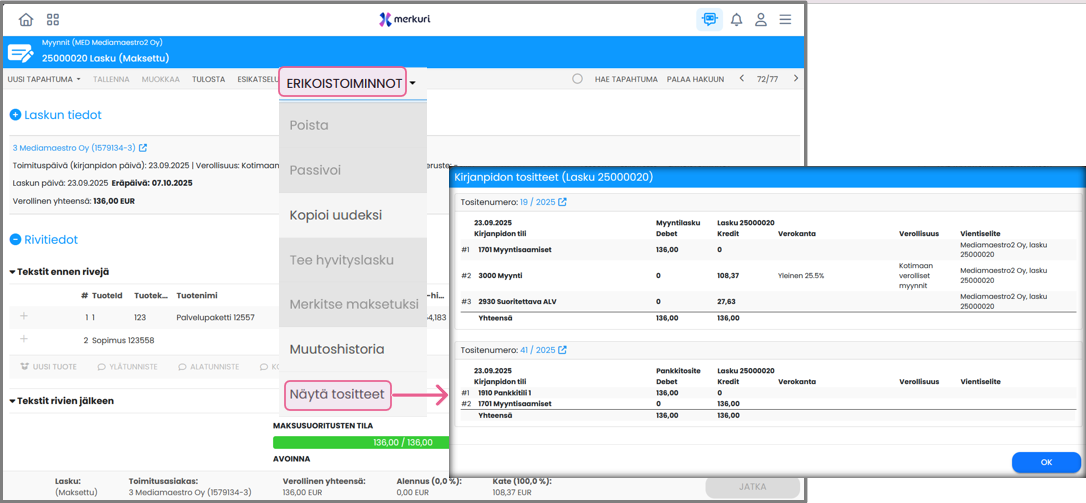Open voucher number 41 / 2025 link
The width and height of the screenshot is (1086, 503).
click(537, 350)
